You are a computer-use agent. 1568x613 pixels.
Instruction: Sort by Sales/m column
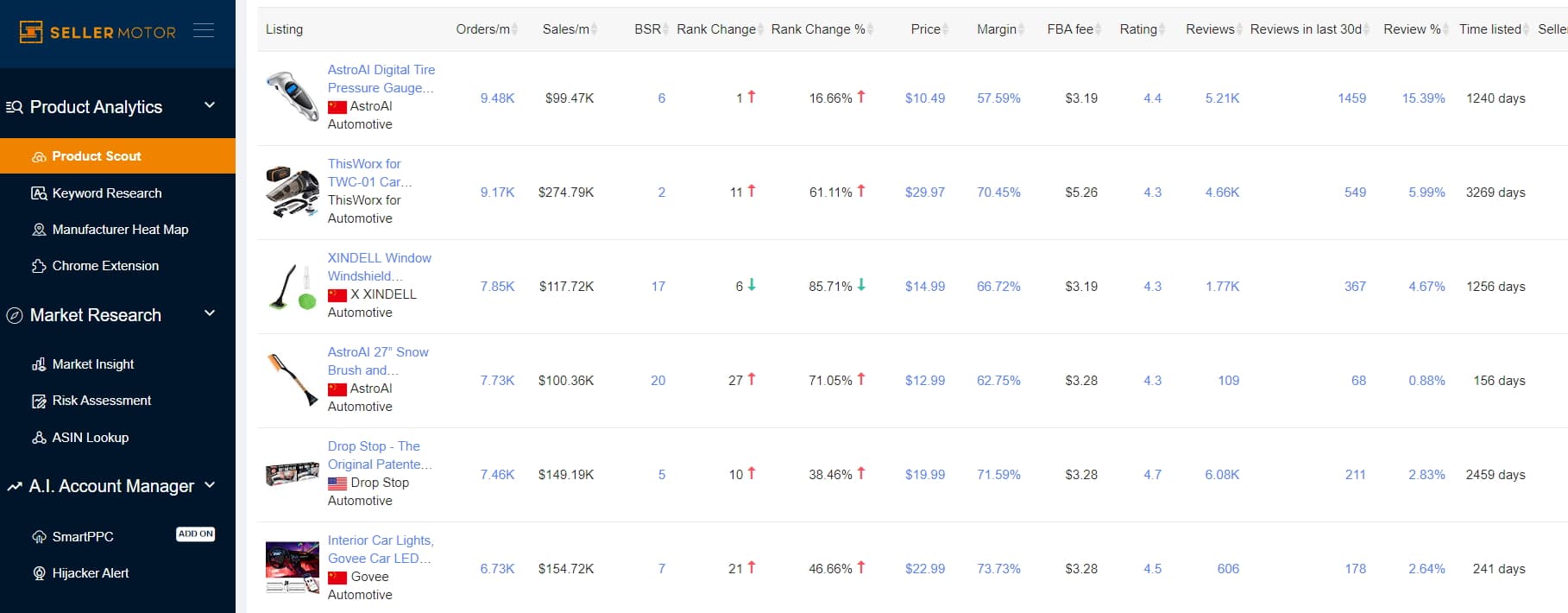click(x=570, y=29)
